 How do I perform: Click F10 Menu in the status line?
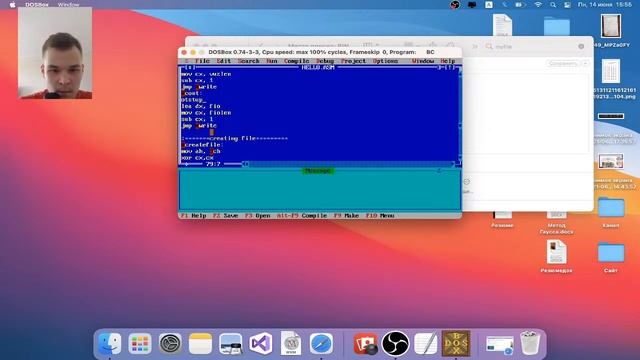(x=380, y=216)
